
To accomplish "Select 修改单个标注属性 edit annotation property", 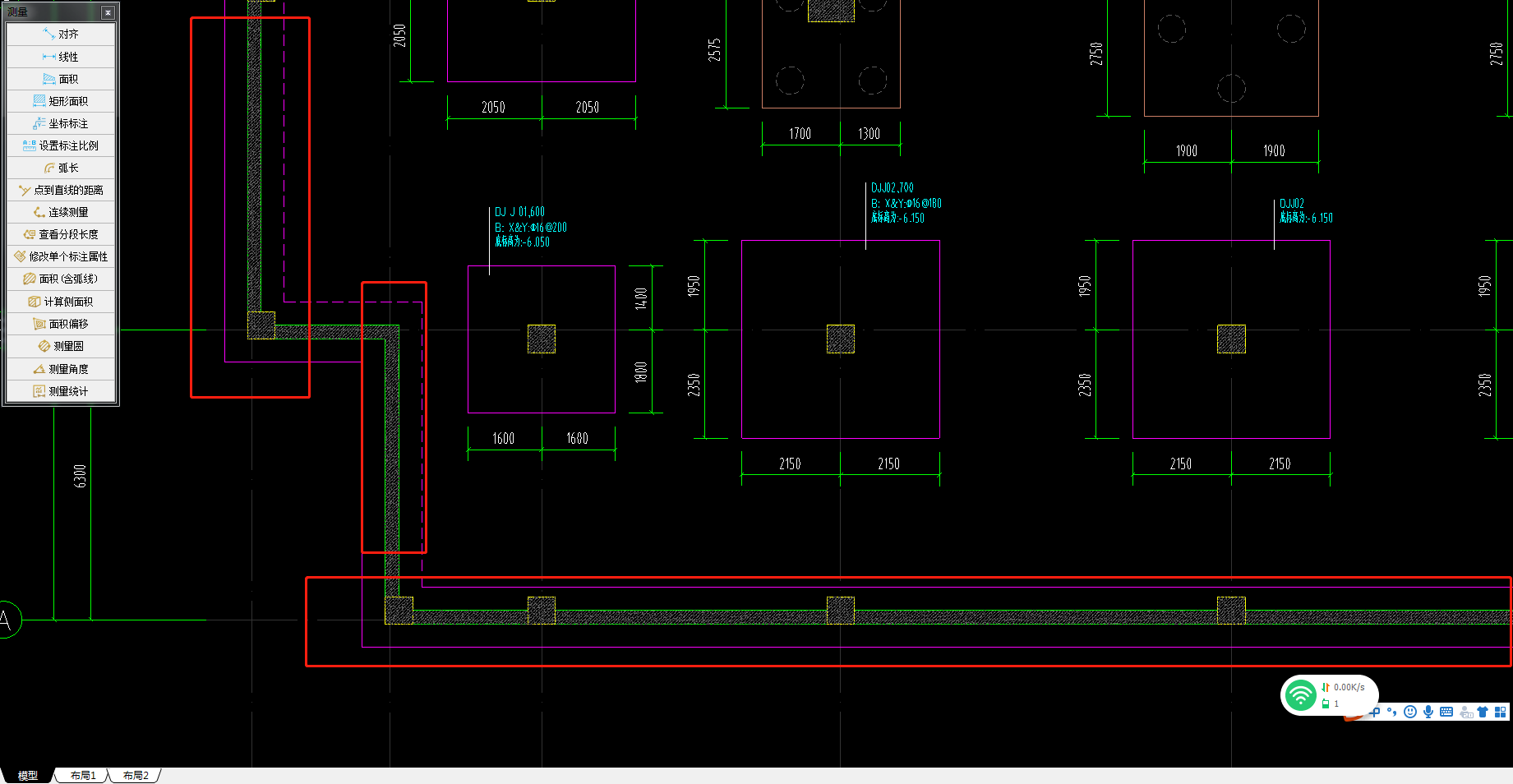I will click(x=61, y=256).
